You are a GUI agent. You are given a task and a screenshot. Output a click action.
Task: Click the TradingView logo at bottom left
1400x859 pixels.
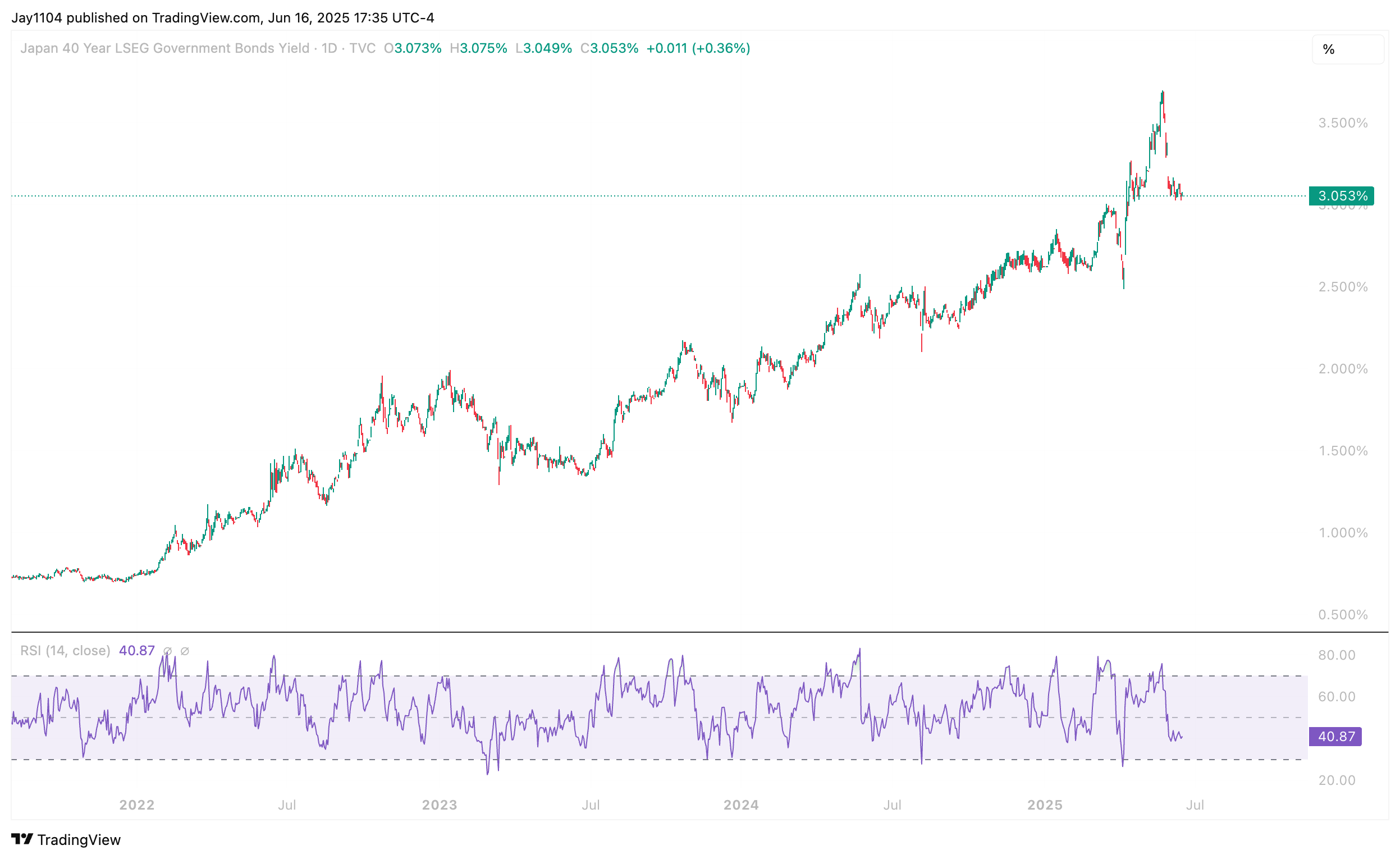66,840
